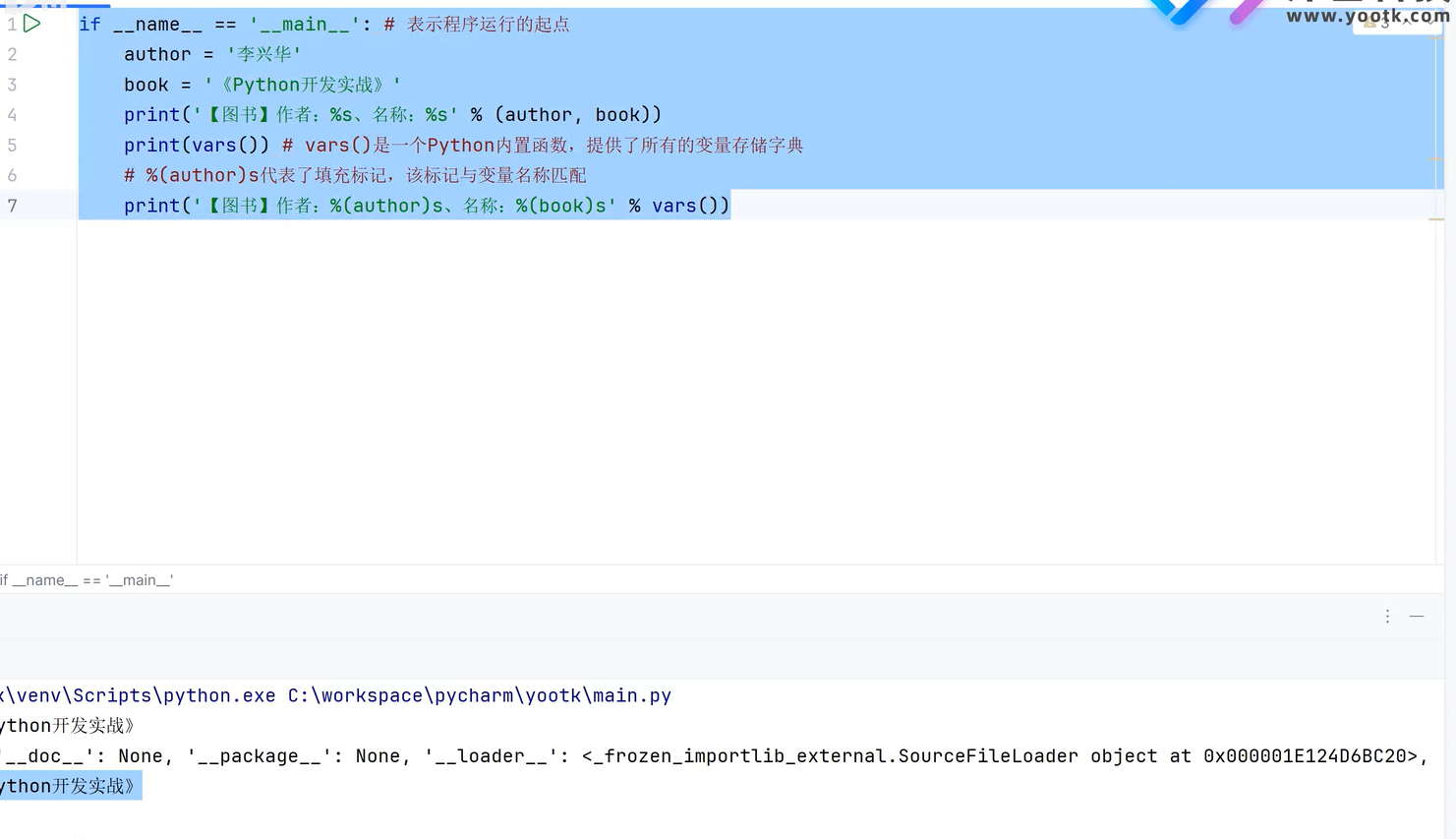1456x839 pixels.
Task: Click the 'if' keyword on editor line 1
Action: pos(90,25)
